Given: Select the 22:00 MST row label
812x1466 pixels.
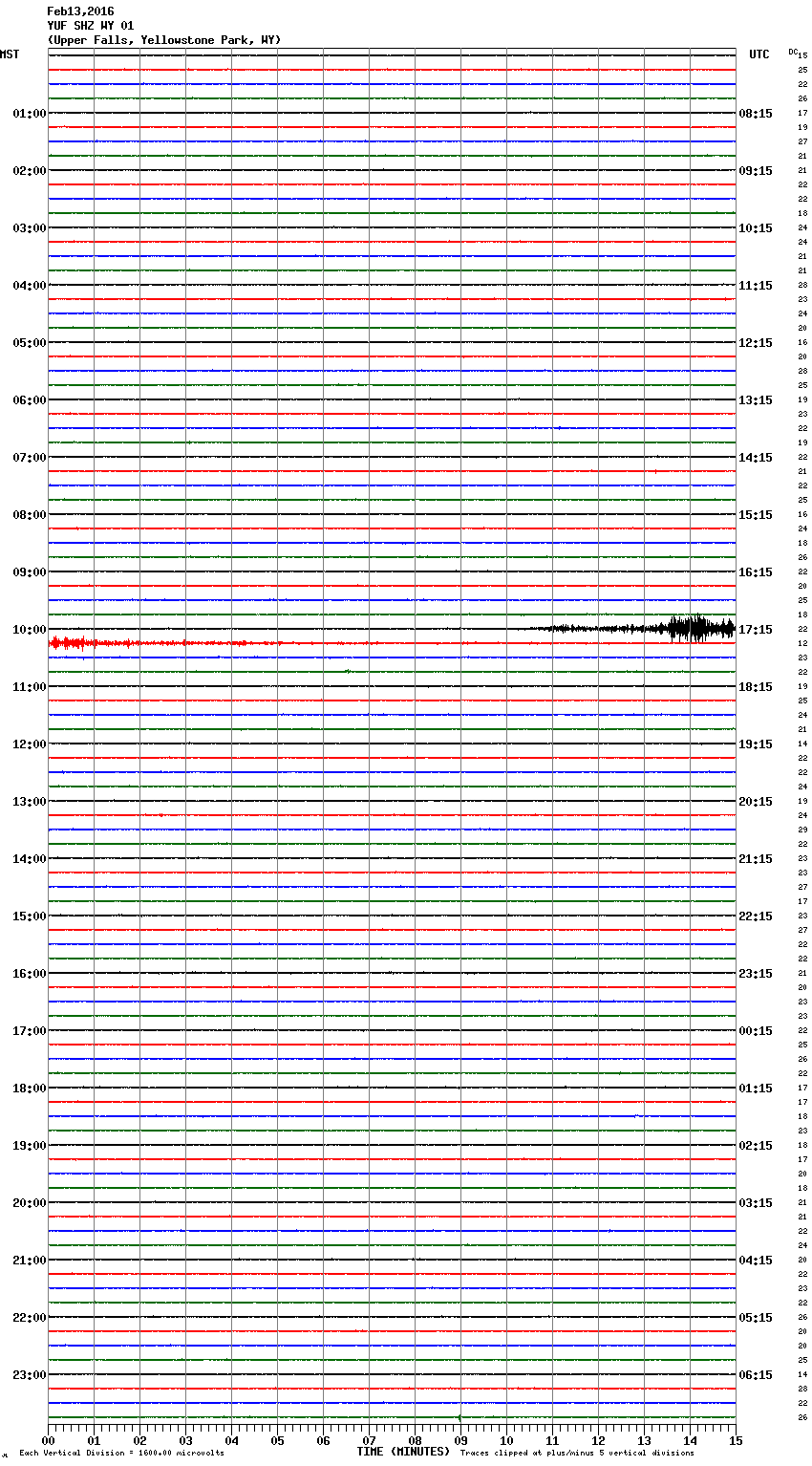Looking at the screenshot, I should coord(30,1318).
